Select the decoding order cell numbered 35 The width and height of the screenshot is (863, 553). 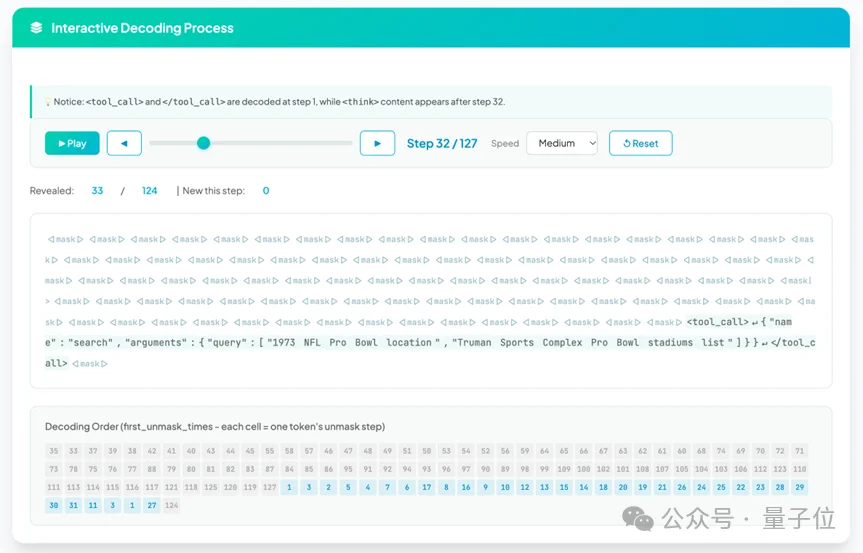pos(54,451)
